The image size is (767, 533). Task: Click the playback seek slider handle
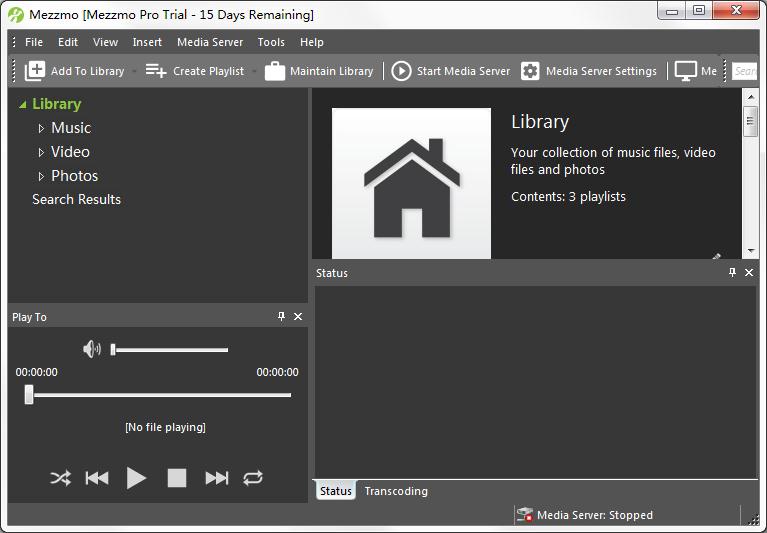click(x=29, y=395)
